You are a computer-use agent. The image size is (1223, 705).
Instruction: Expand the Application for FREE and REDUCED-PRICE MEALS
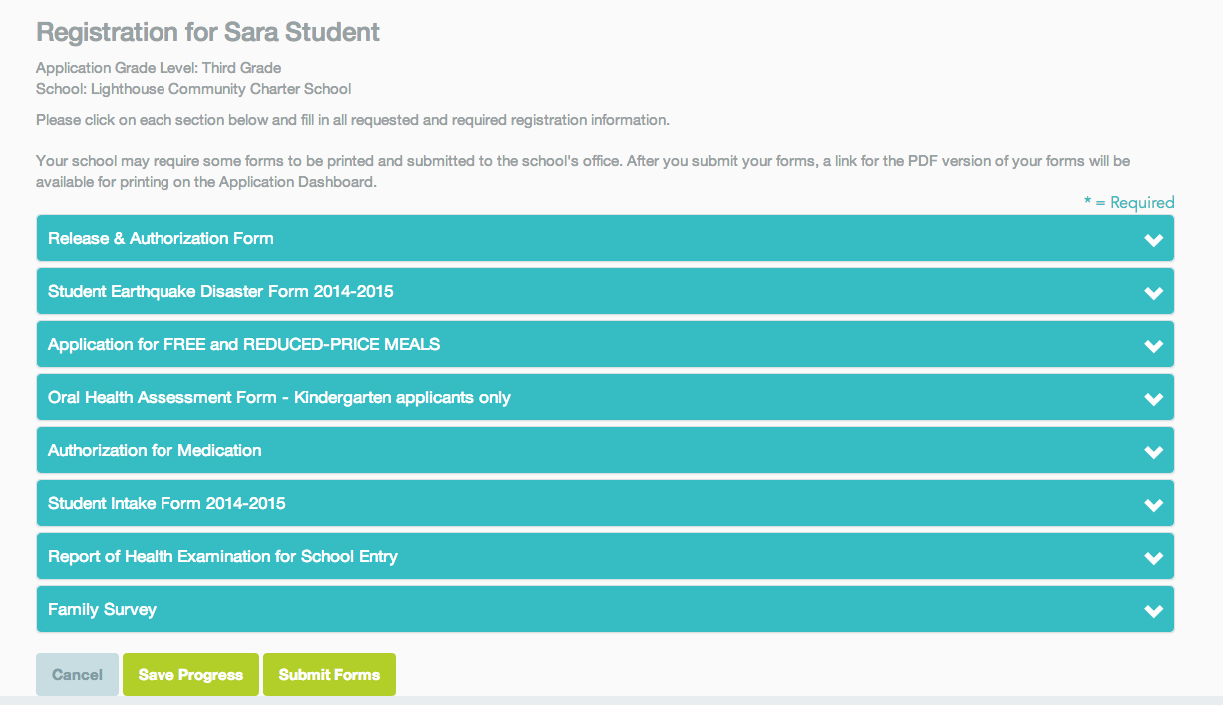[x=605, y=344]
